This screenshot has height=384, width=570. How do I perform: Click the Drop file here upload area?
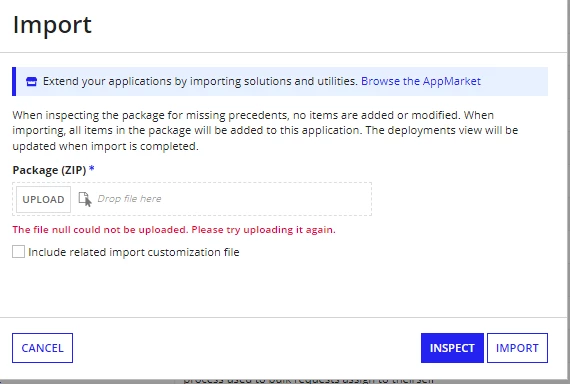tap(192, 199)
